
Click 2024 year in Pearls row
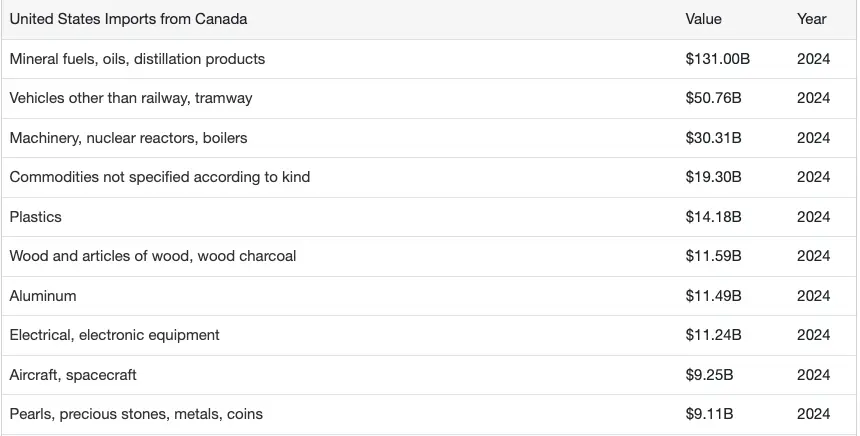coord(813,414)
